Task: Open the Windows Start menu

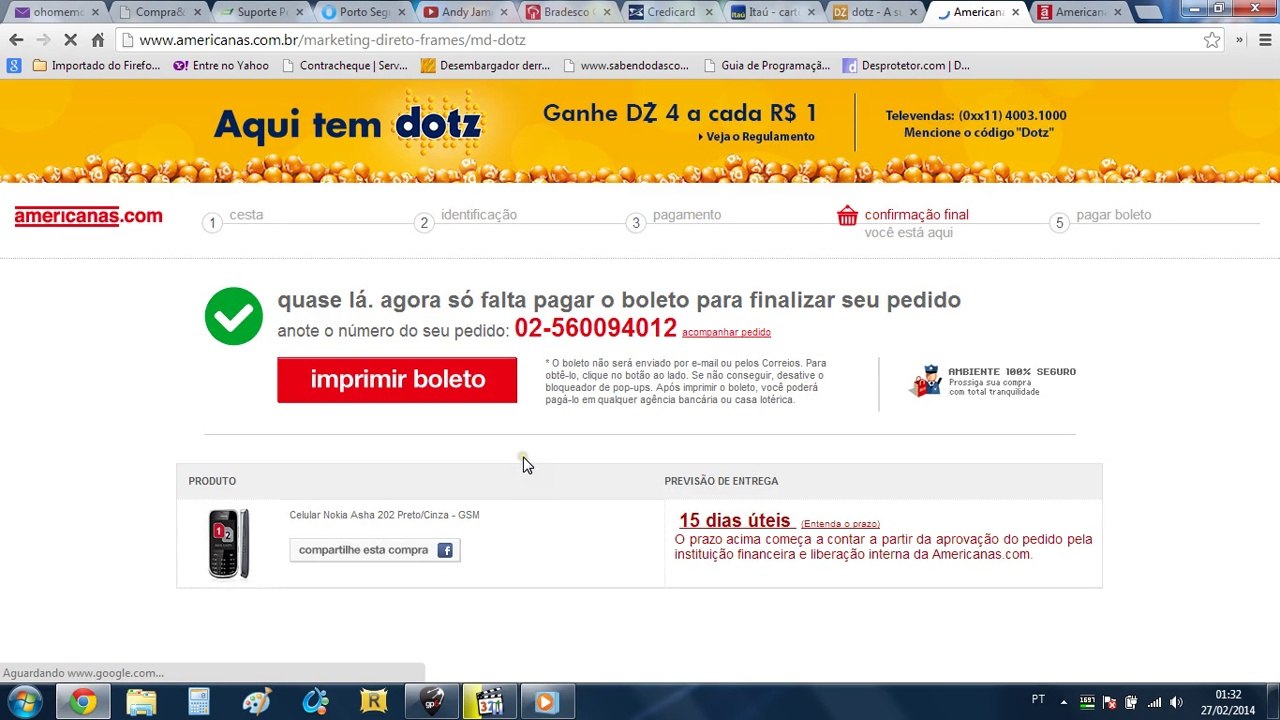Action: 24,702
